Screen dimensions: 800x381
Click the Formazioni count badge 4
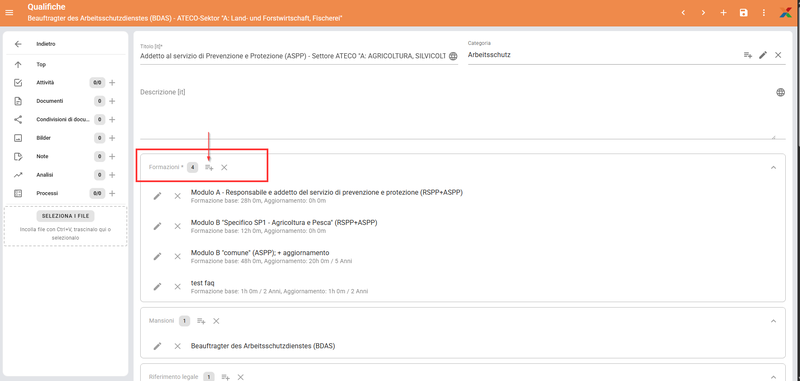(x=192, y=167)
